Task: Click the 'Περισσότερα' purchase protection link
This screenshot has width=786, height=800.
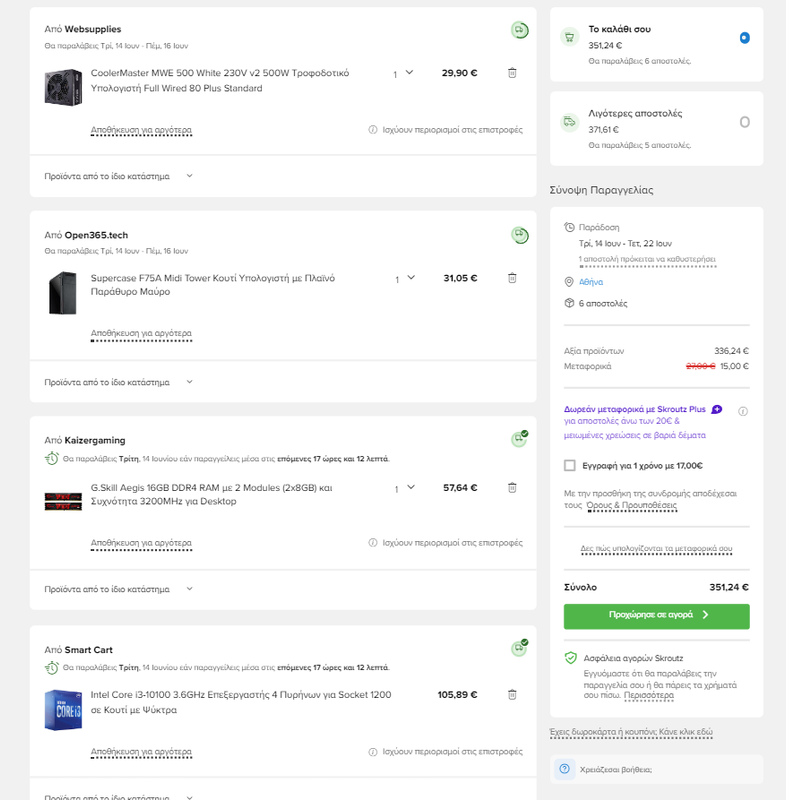Action: tap(649, 695)
